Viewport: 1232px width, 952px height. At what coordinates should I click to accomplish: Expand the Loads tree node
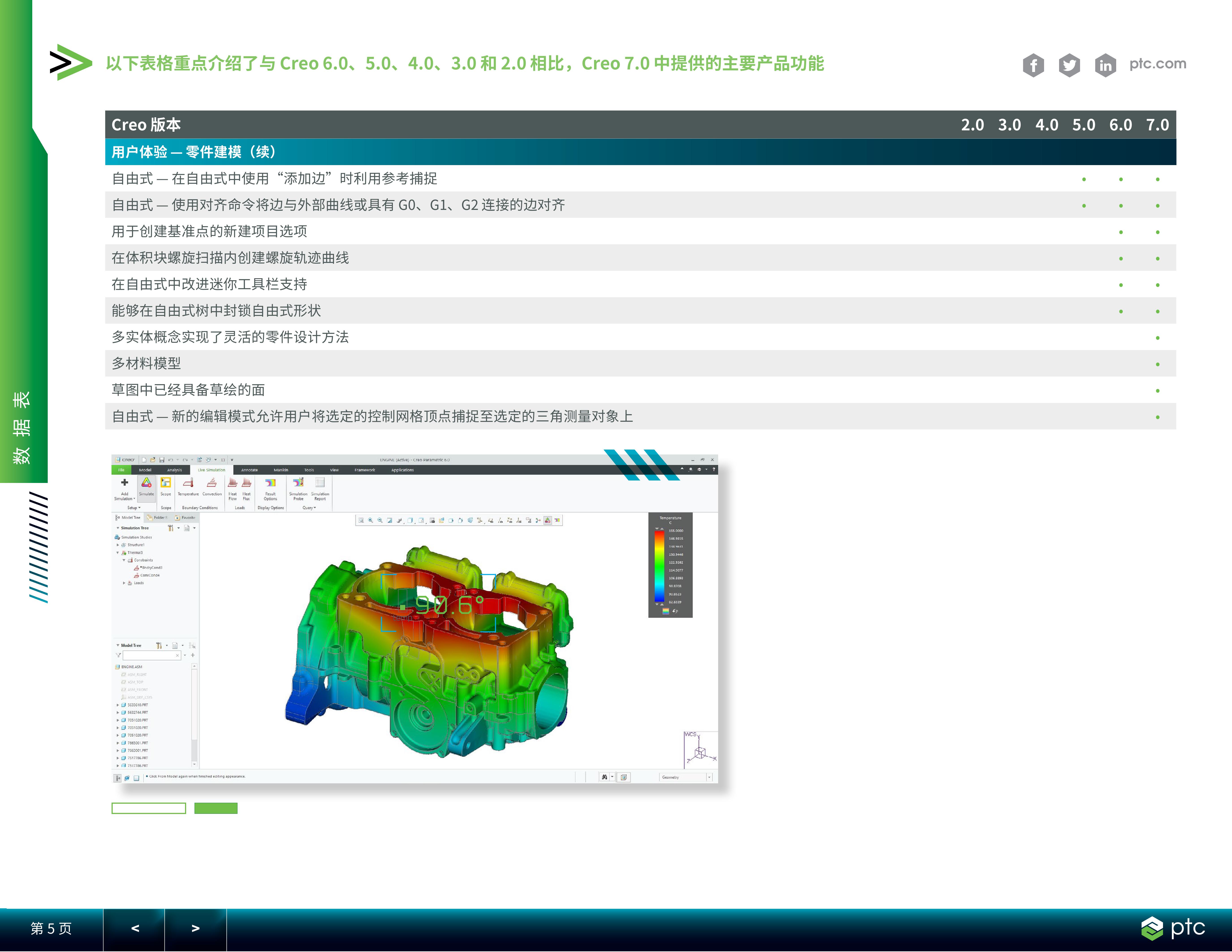point(124,583)
